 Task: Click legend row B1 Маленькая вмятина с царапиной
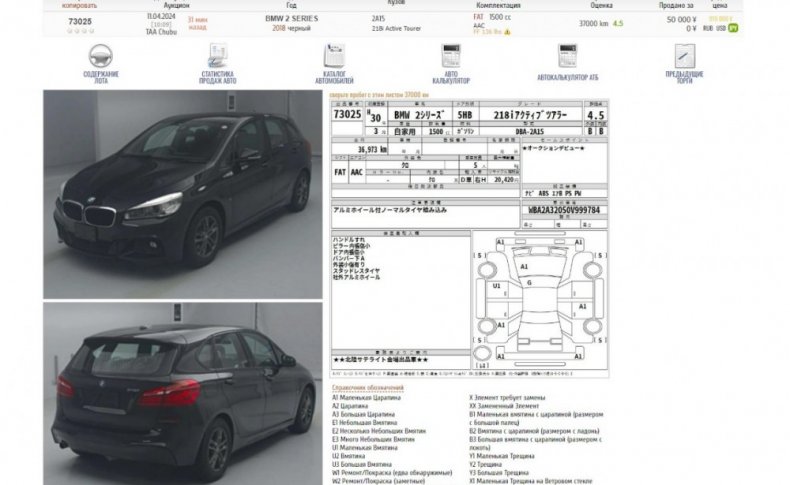[536, 419]
